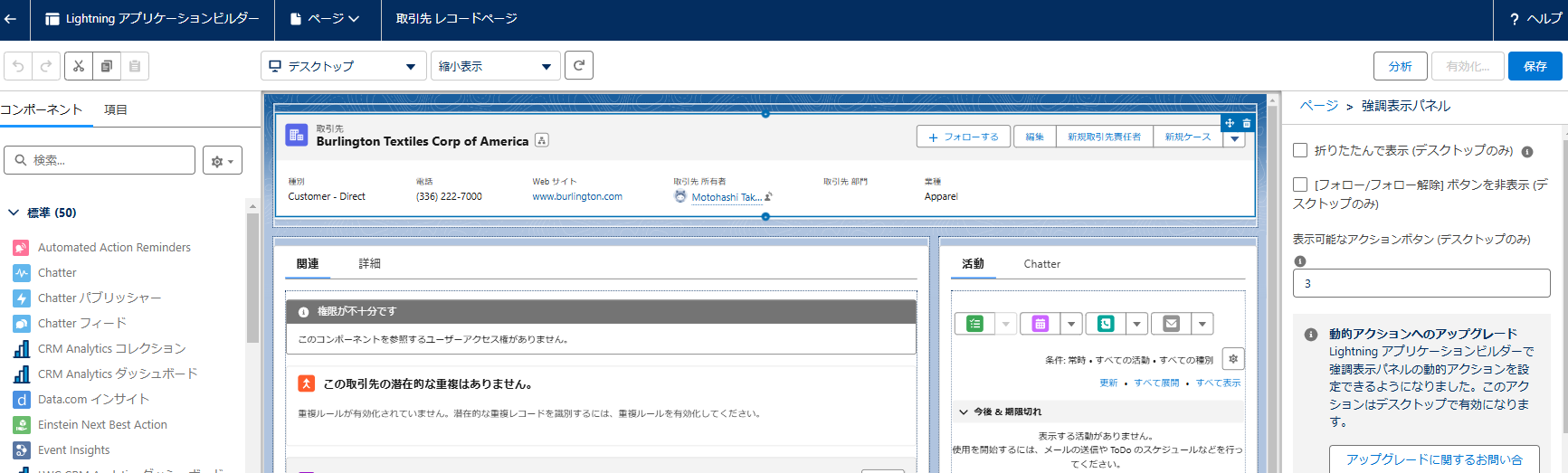This screenshot has width=1568, height=473.
Task: Click the visible action buttons number field
Action: 1421,283
